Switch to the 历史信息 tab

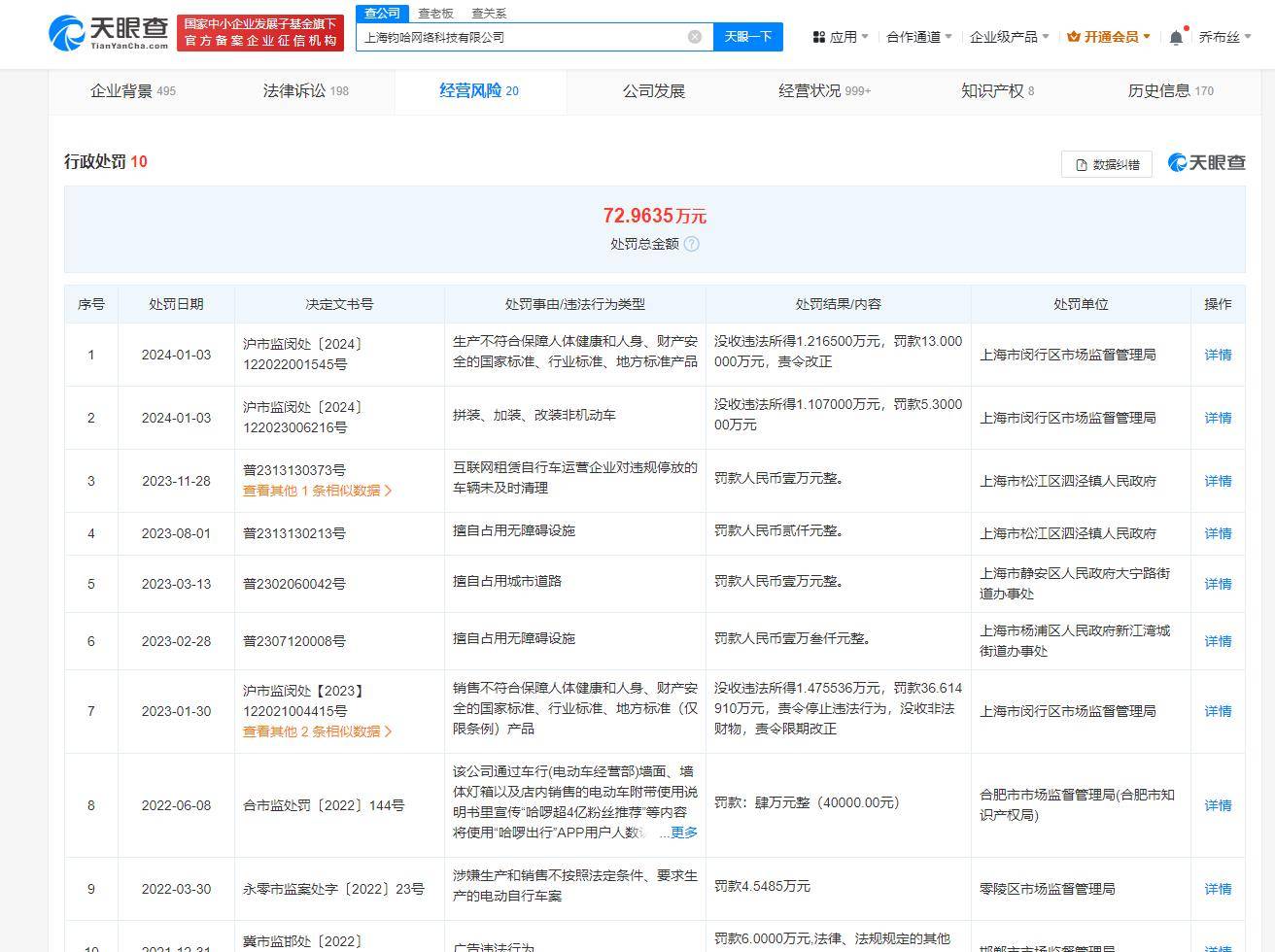1171,91
